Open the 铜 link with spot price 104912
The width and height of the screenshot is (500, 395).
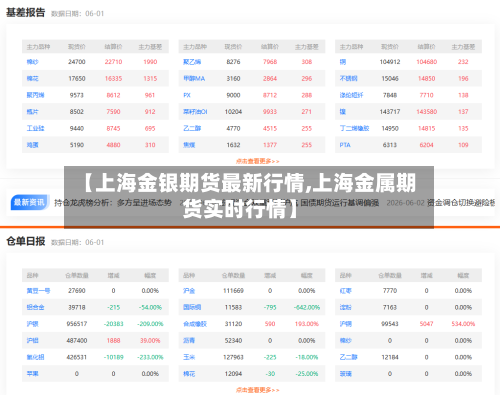coord(343,62)
